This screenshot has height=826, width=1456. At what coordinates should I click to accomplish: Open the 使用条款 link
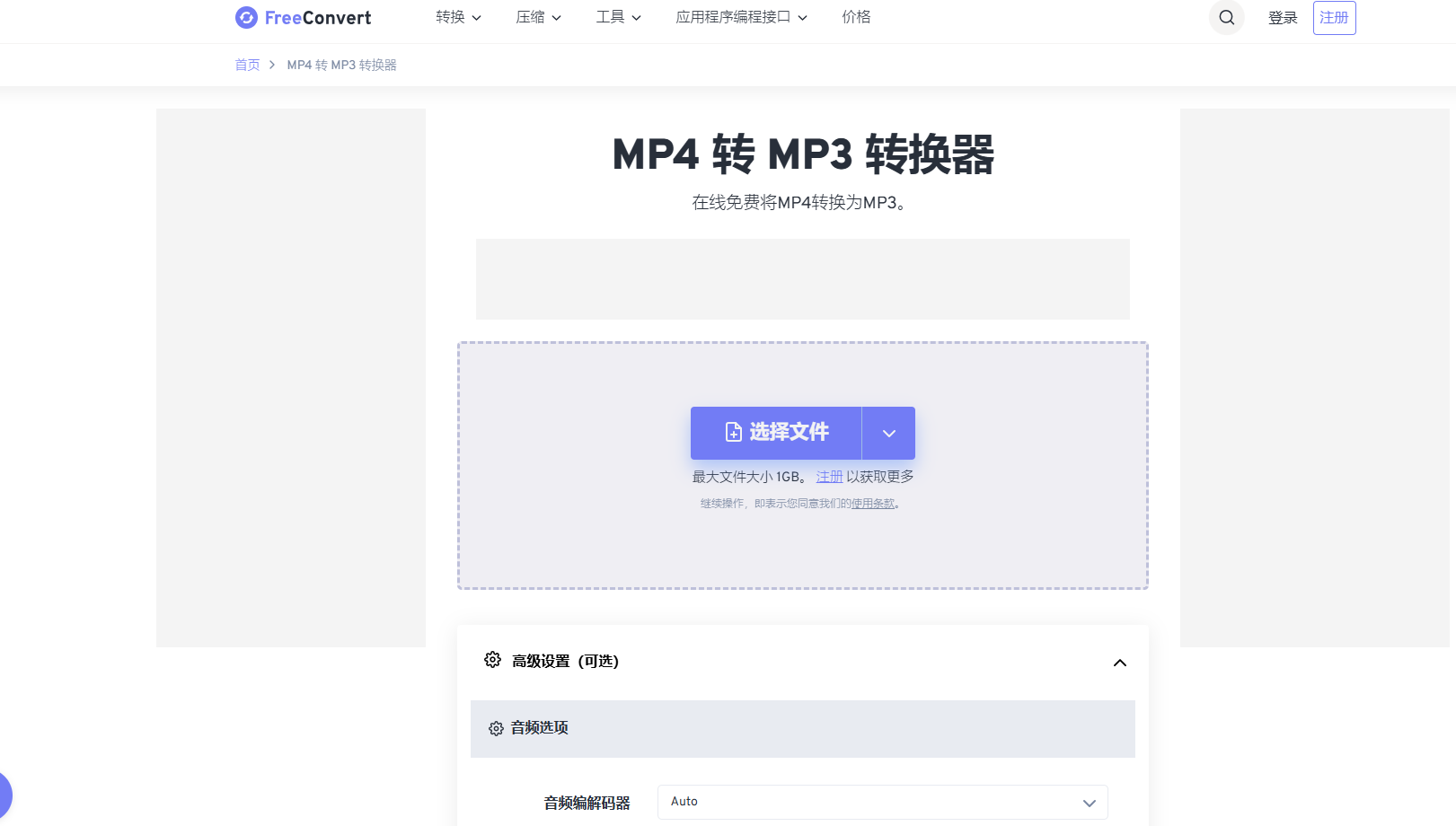pyautogui.click(x=872, y=503)
